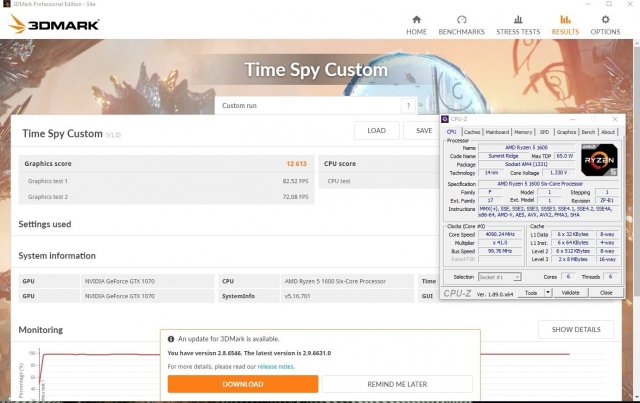
Task: Open the release notes link
Action: (275, 366)
